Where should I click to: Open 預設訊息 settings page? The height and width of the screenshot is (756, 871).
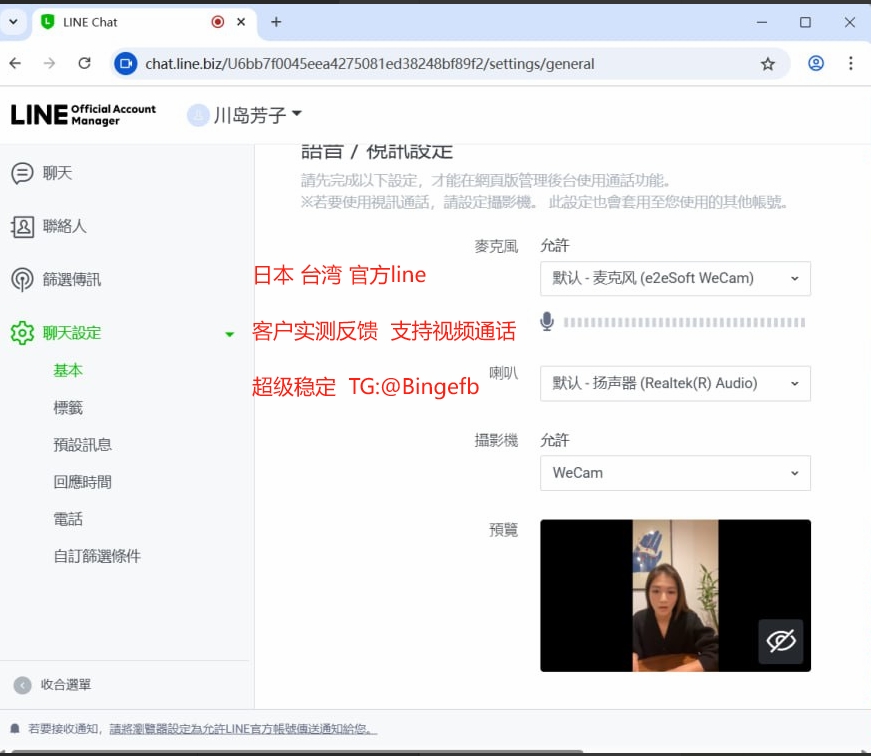pos(82,445)
